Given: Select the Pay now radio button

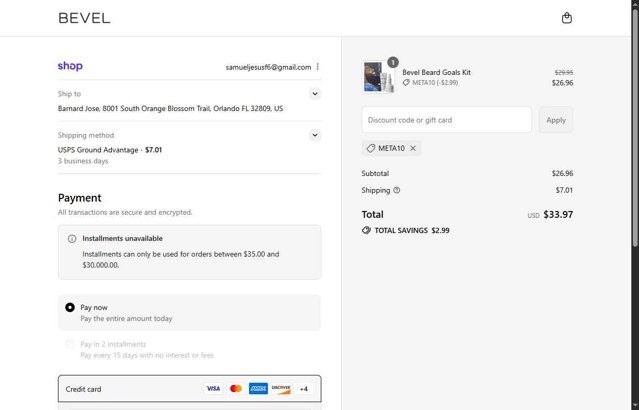Looking at the screenshot, I should pyautogui.click(x=70, y=307).
